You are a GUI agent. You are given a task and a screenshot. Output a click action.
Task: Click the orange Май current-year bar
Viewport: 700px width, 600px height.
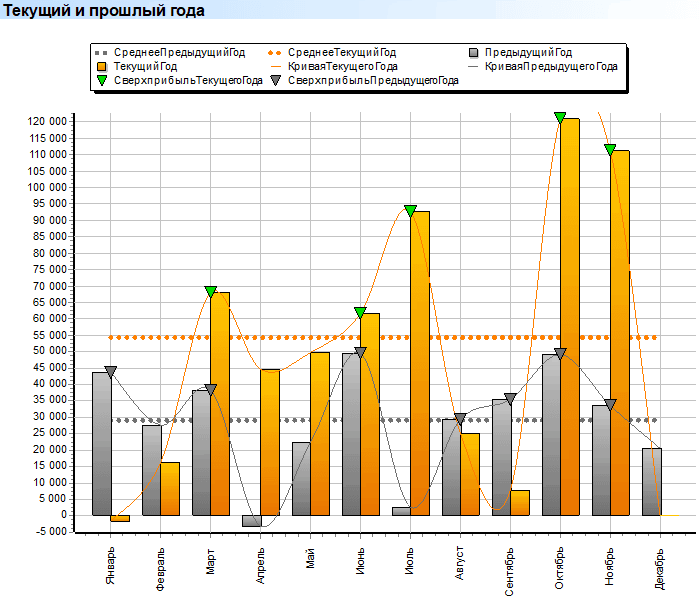pos(320,434)
